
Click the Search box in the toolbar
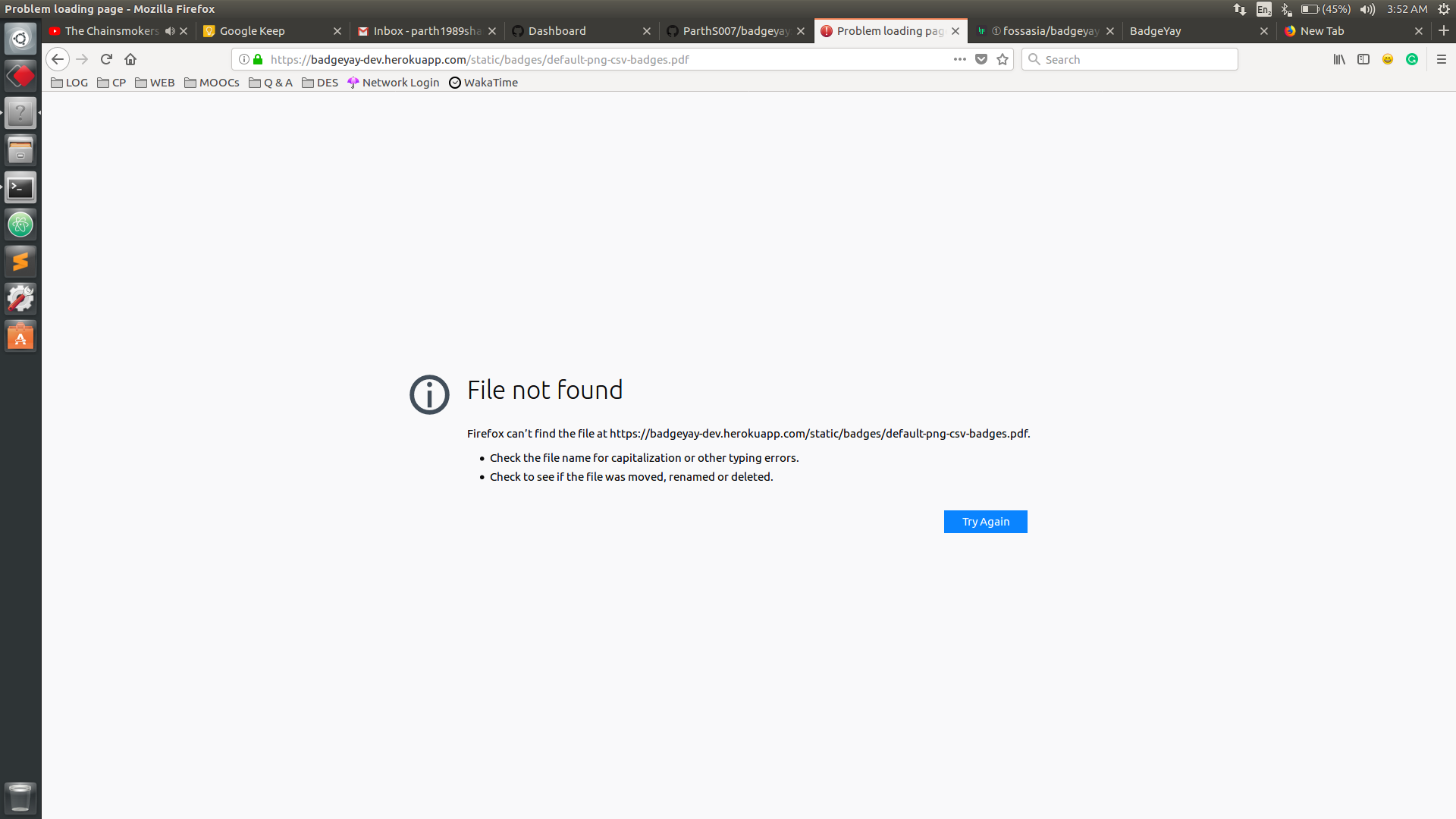click(x=1130, y=59)
